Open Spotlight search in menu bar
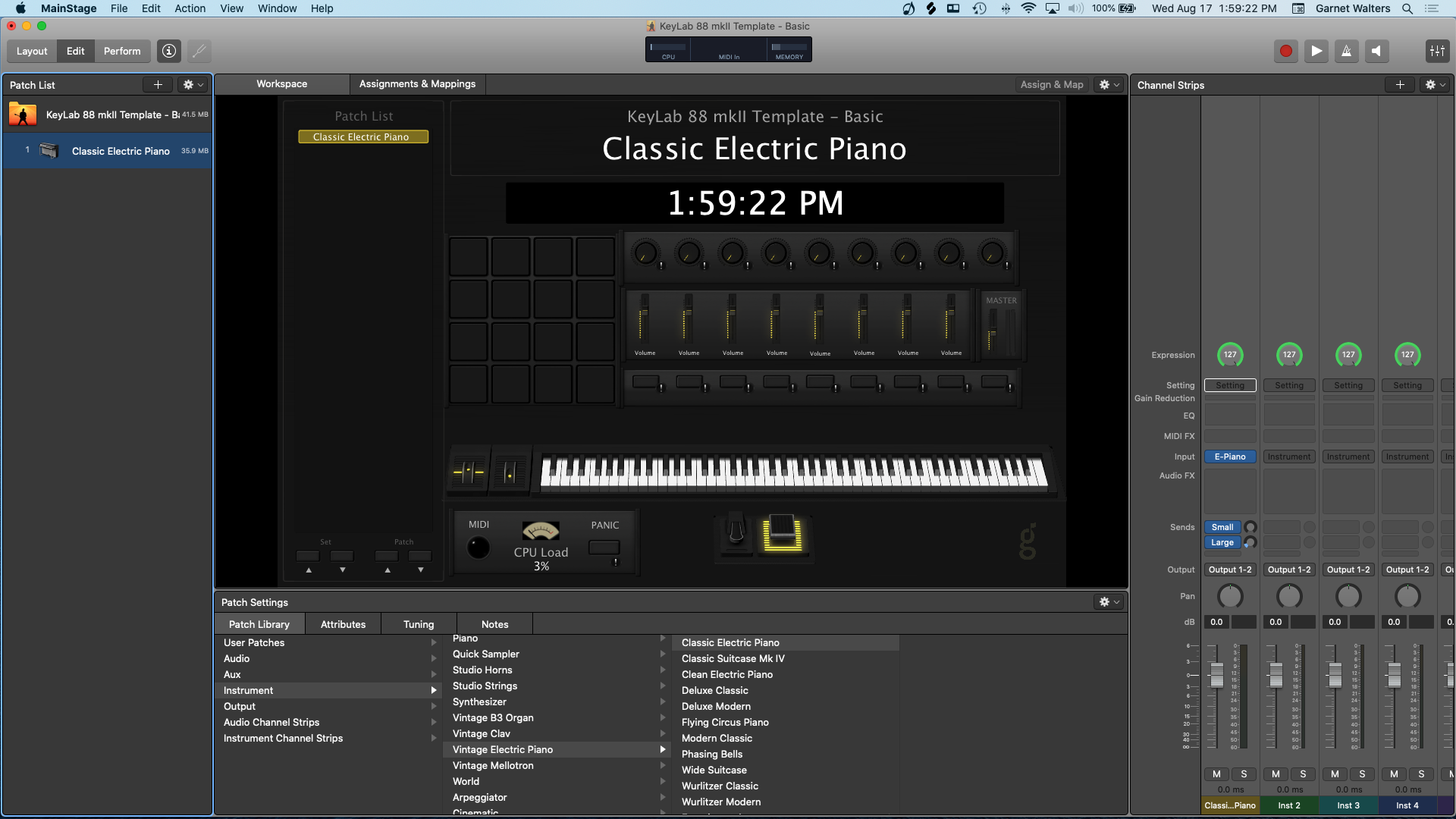Viewport: 1456px width, 819px height. (1407, 8)
